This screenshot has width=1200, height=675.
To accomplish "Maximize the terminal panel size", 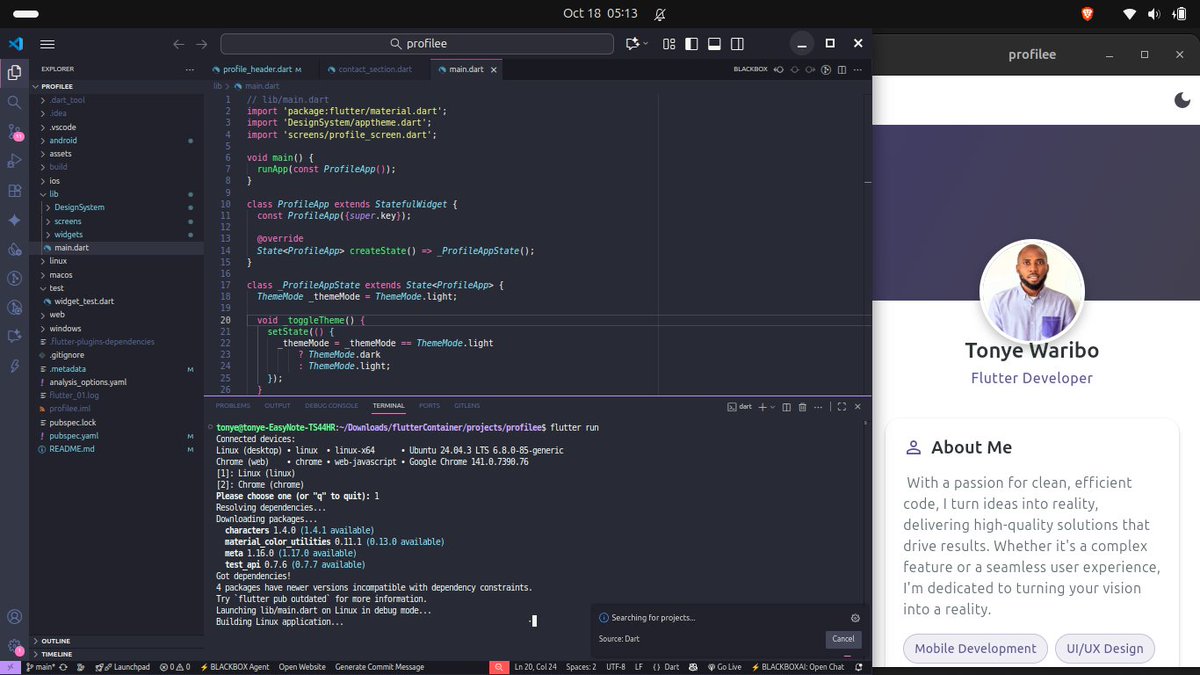I will [x=842, y=406].
